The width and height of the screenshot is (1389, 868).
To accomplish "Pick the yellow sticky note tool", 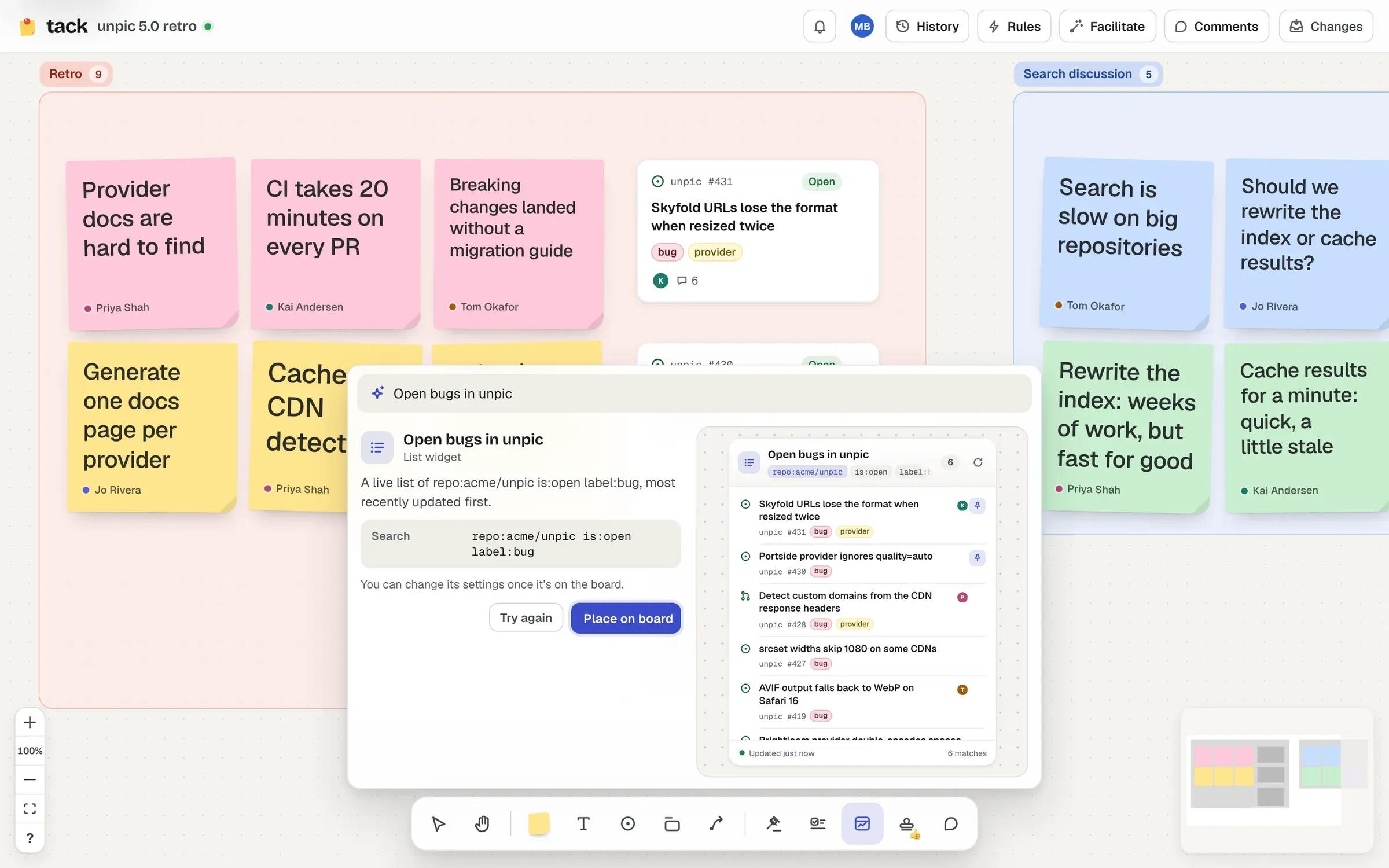I will [x=539, y=823].
